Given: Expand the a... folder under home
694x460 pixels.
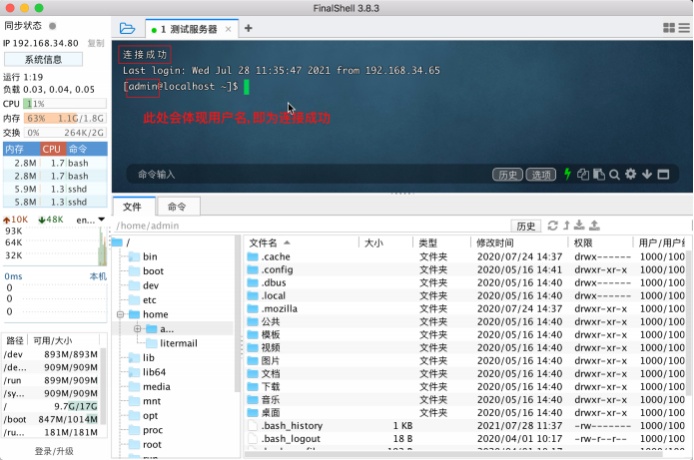Looking at the screenshot, I should click(137, 329).
